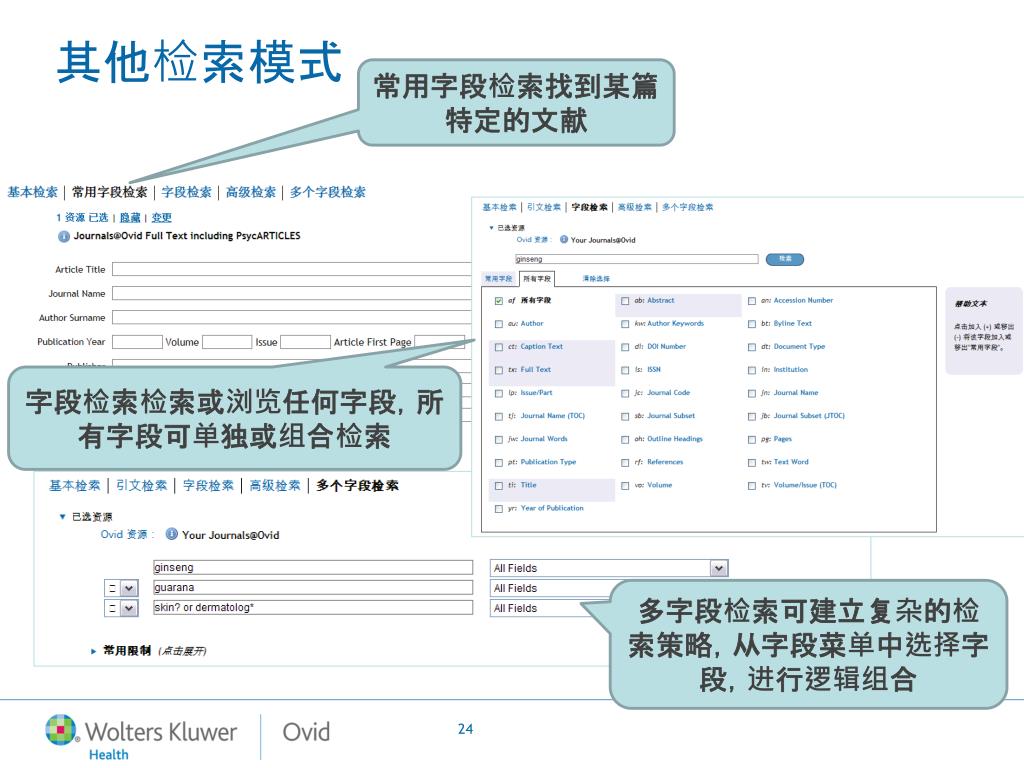Toggle the 'tx: Full Text' checkbox
The height and width of the screenshot is (768, 1024).
[499, 370]
